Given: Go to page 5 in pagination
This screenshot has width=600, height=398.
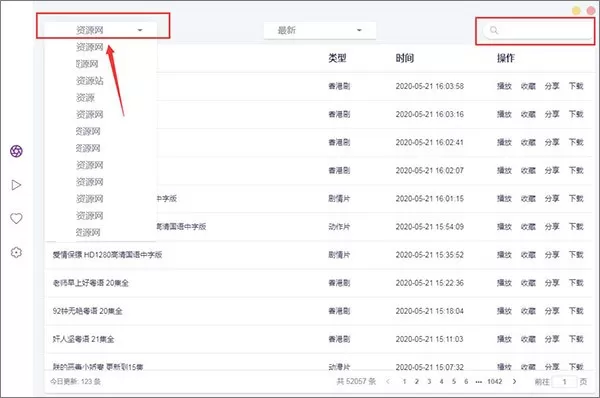Looking at the screenshot, I should click(453, 382).
